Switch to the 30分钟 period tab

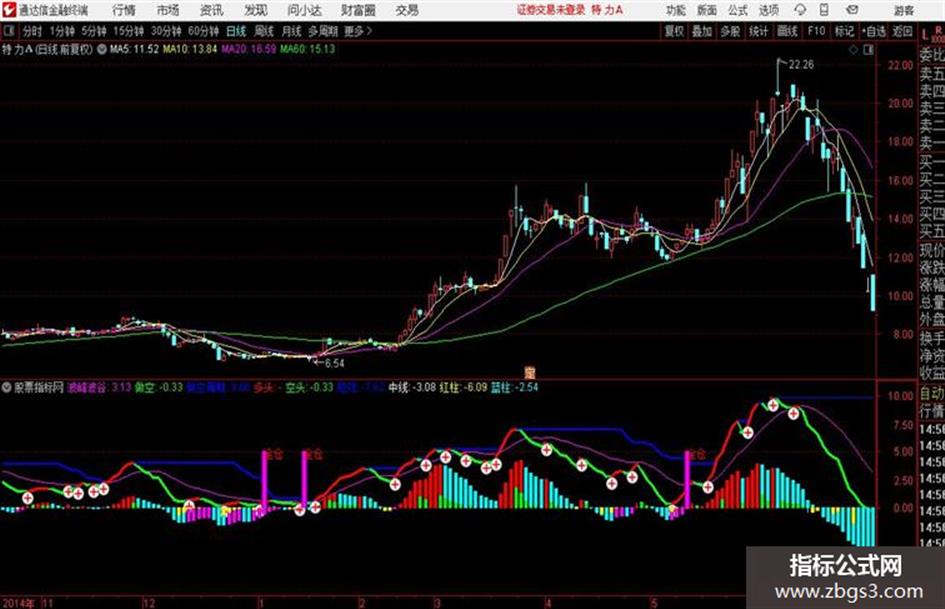coord(166,31)
